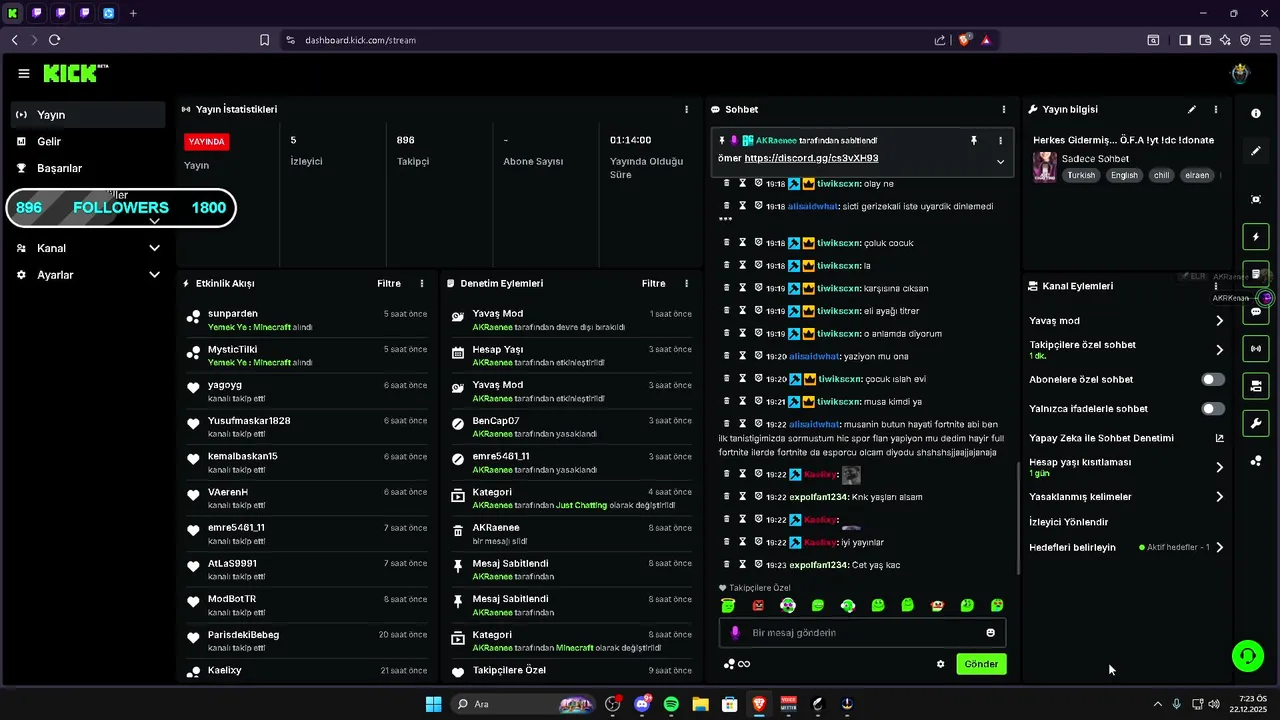Screen dimensions: 1280x720
Task: Open Yapay Zeka ile Sohbet Denetimi external link
Action: pyautogui.click(x=1219, y=438)
